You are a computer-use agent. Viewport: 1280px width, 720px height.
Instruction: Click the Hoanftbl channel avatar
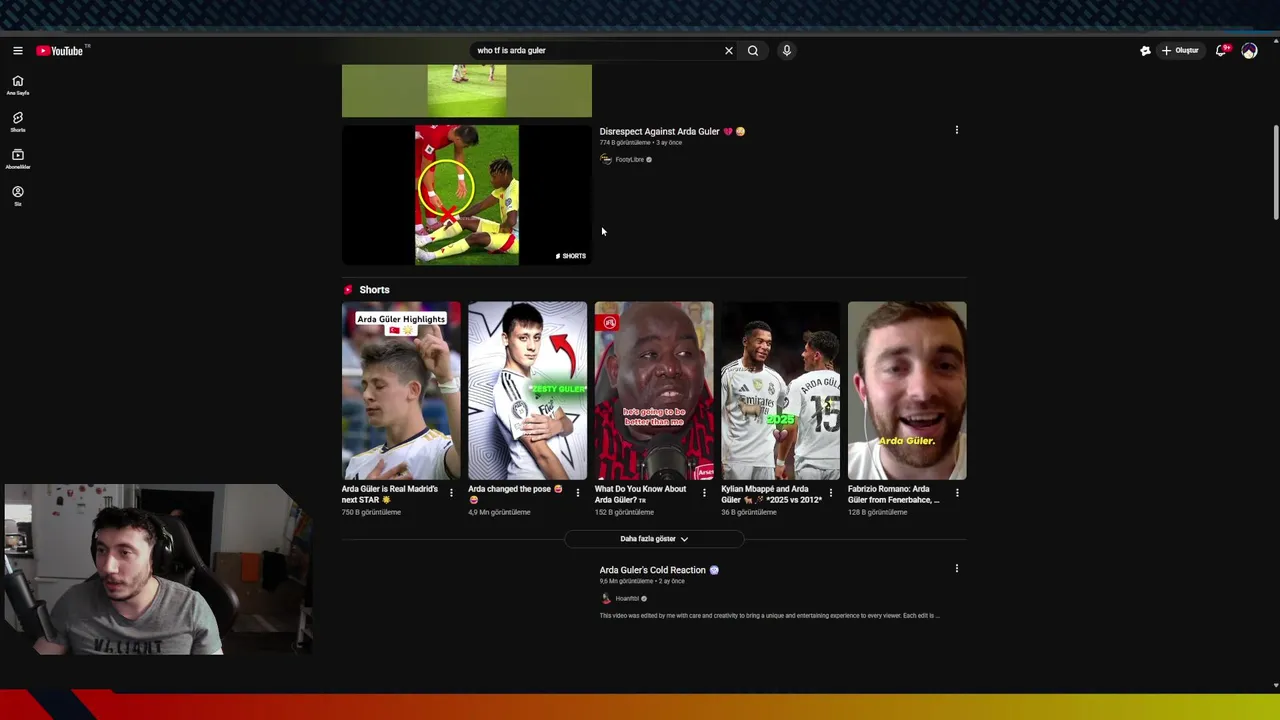tap(606, 599)
